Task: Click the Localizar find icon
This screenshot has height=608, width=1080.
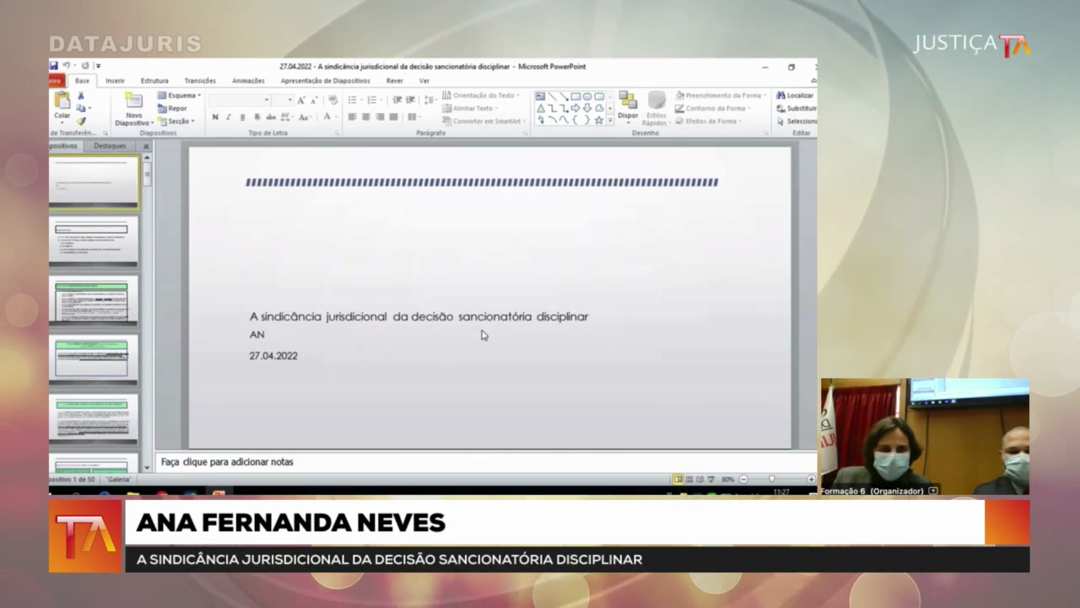Action: [795, 96]
